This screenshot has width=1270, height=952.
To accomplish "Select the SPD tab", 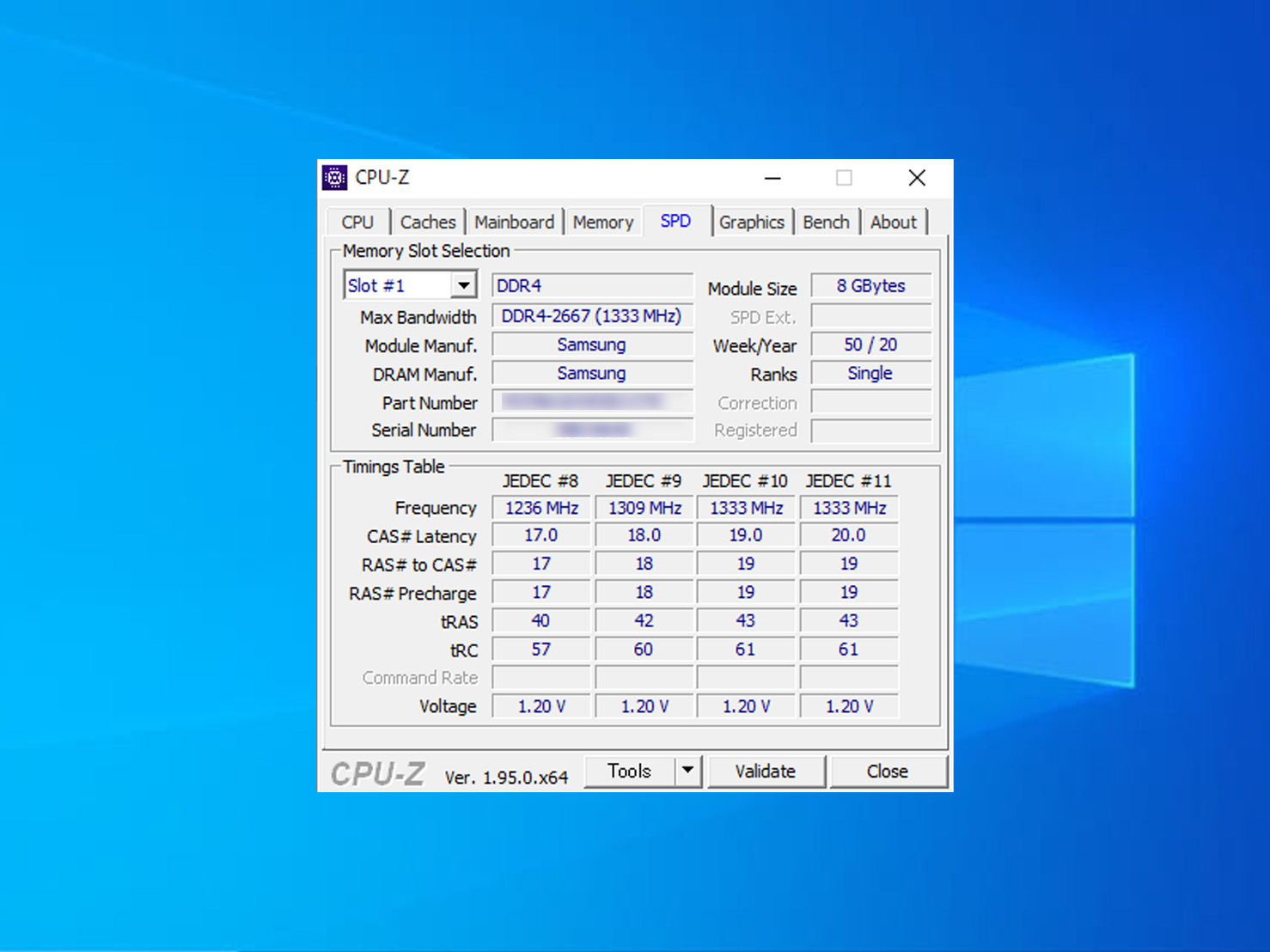I will tap(675, 221).
